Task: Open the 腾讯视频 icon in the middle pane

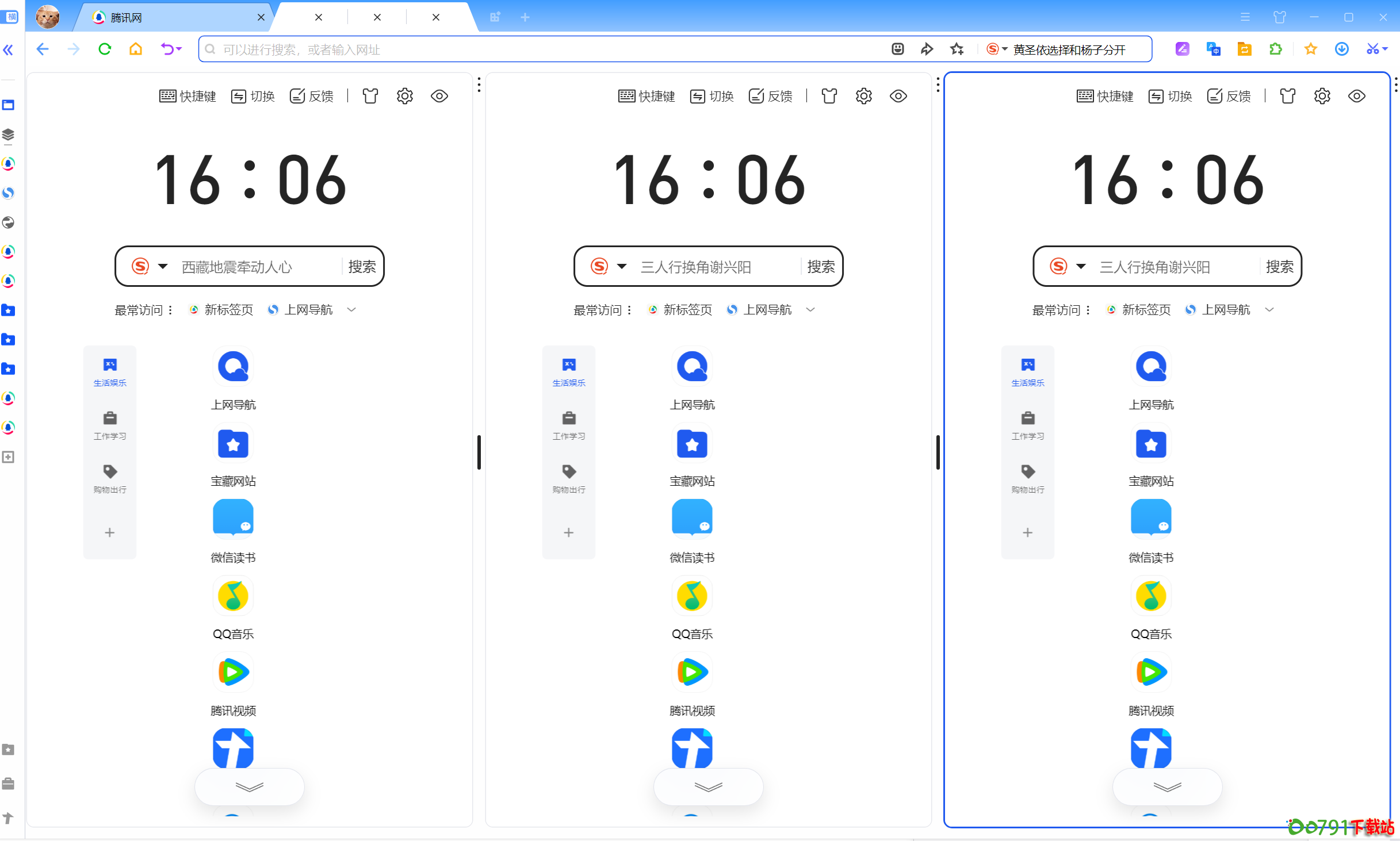Action: (691, 673)
